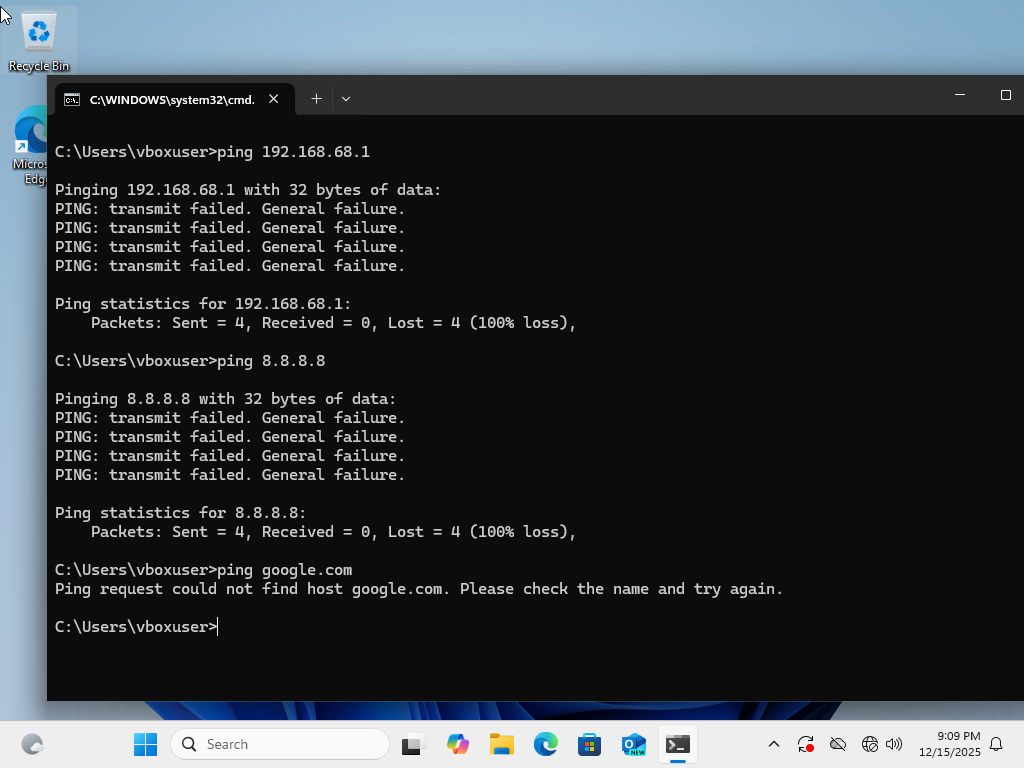Click the Windows Terminal taskbar icon

677,744
